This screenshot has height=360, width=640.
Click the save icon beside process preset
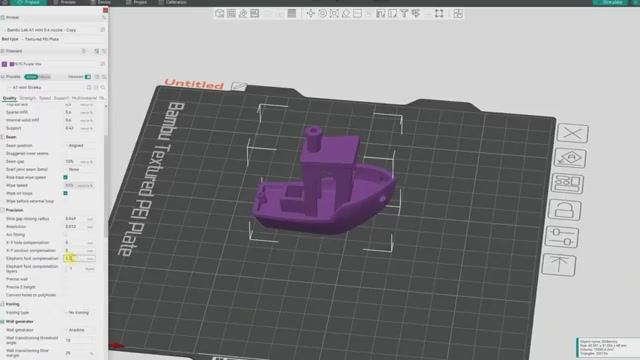(89, 87)
